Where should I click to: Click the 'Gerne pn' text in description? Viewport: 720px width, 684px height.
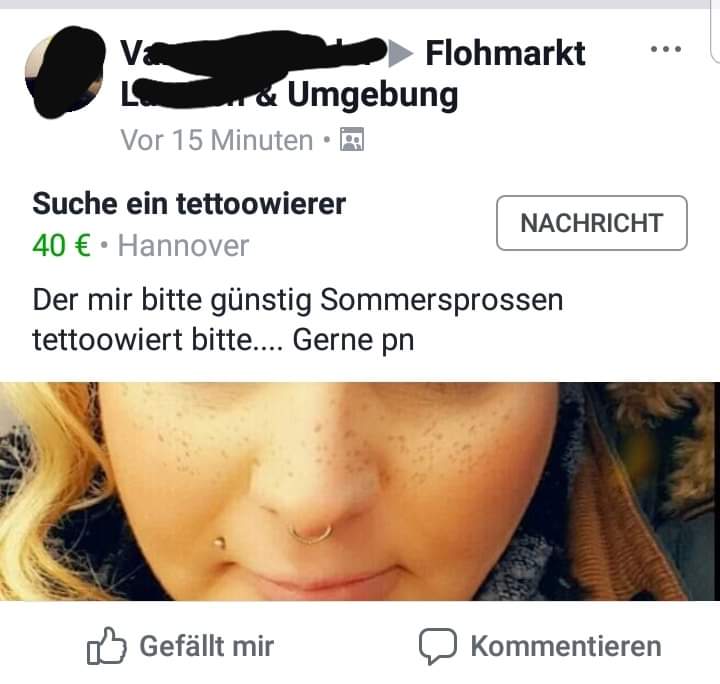353,341
